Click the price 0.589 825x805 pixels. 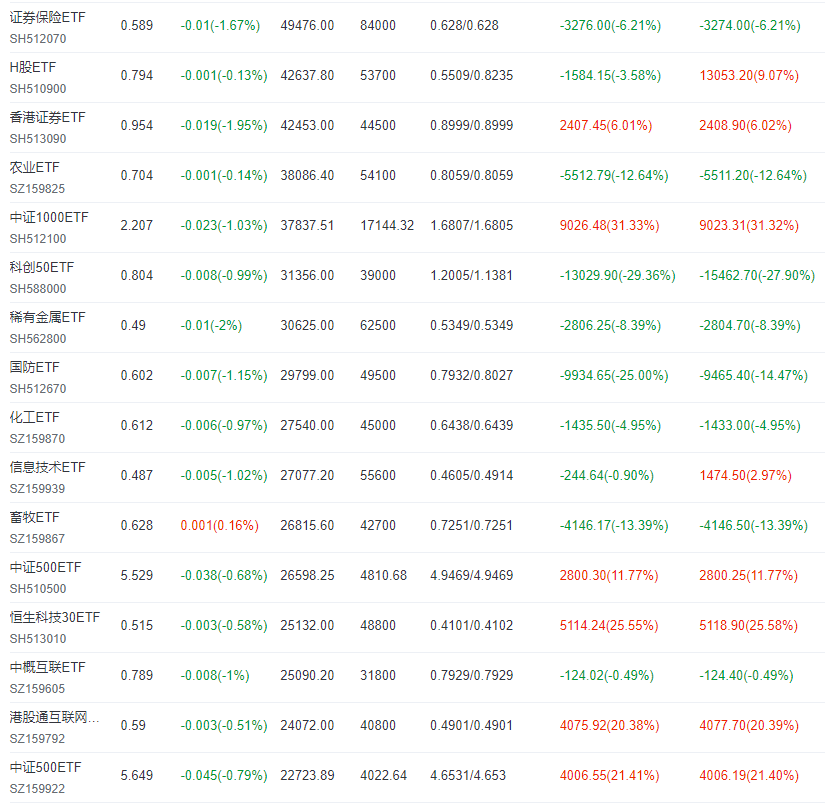pos(137,25)
